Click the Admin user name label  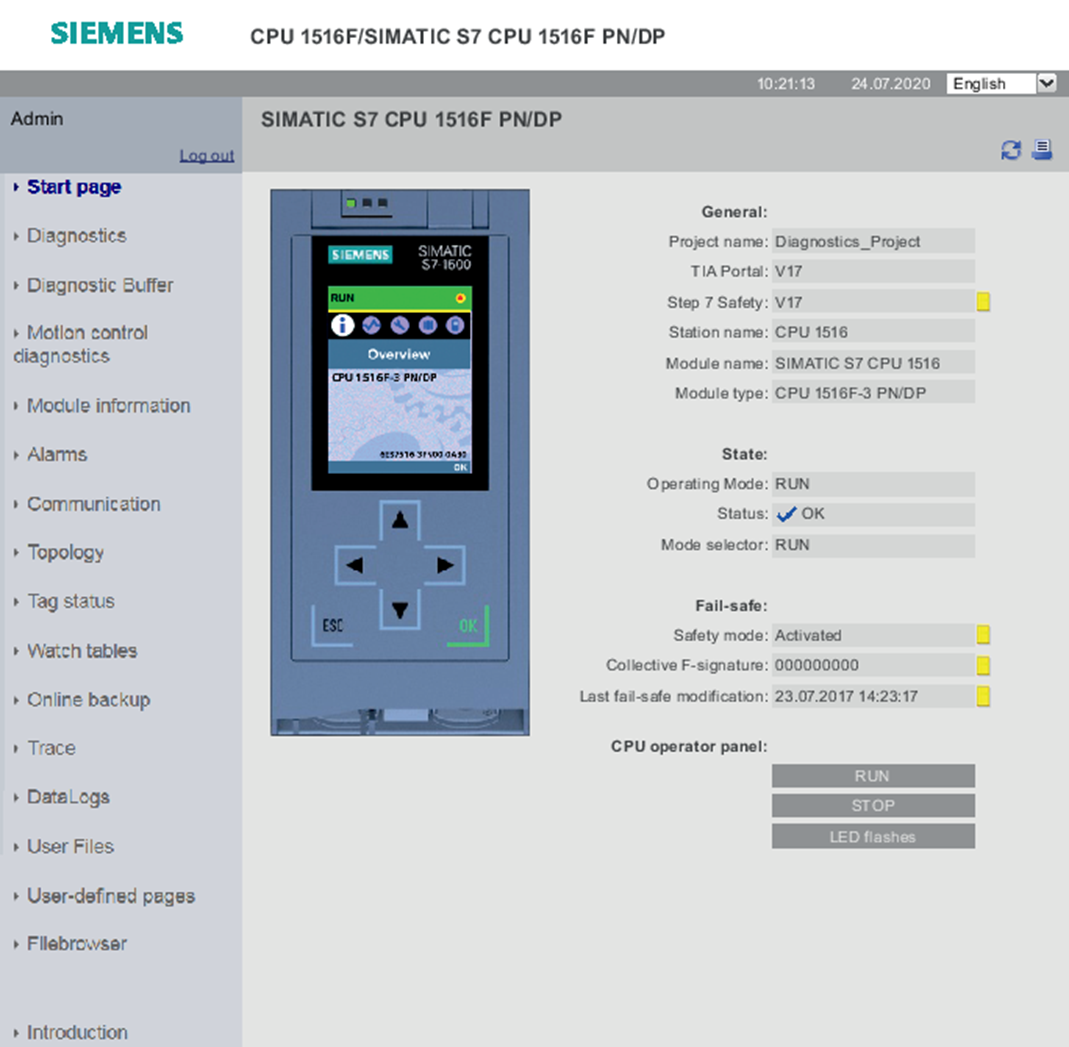coord(37,119)
